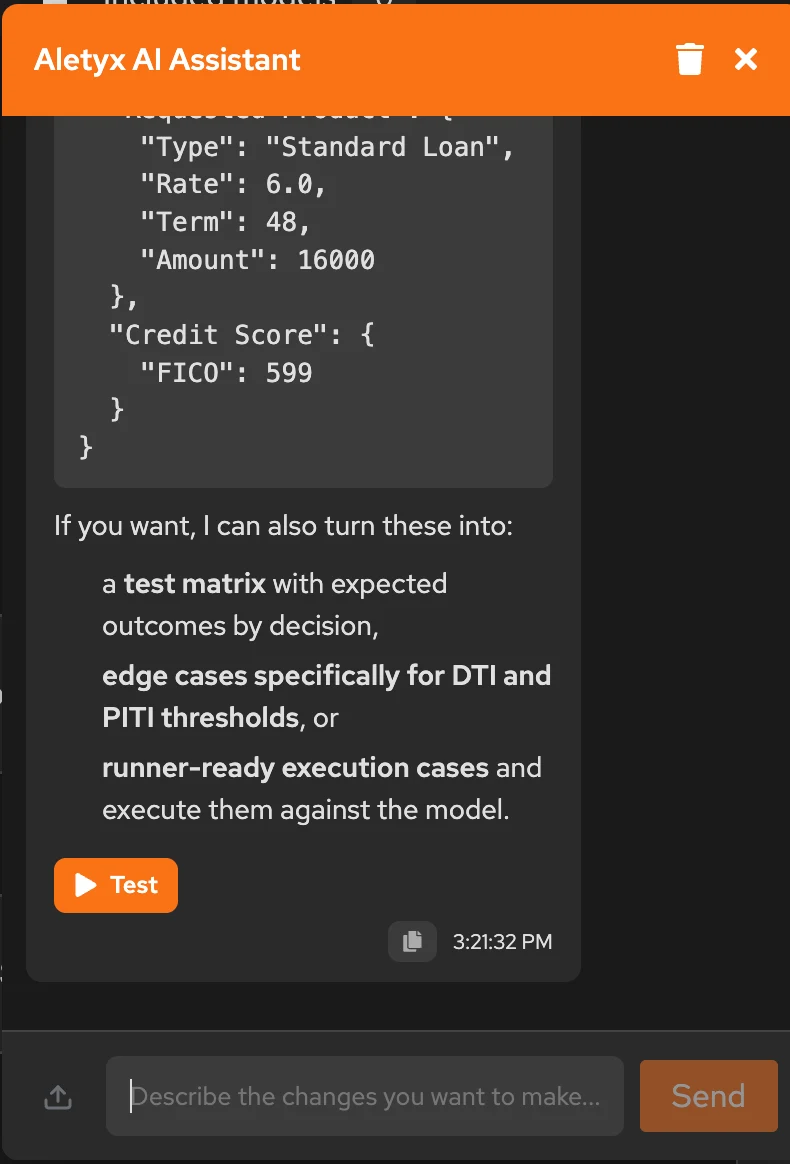Clear the chat with the trash icon
The width and height of the screenshot is (790, 1164).
(689, 59)
